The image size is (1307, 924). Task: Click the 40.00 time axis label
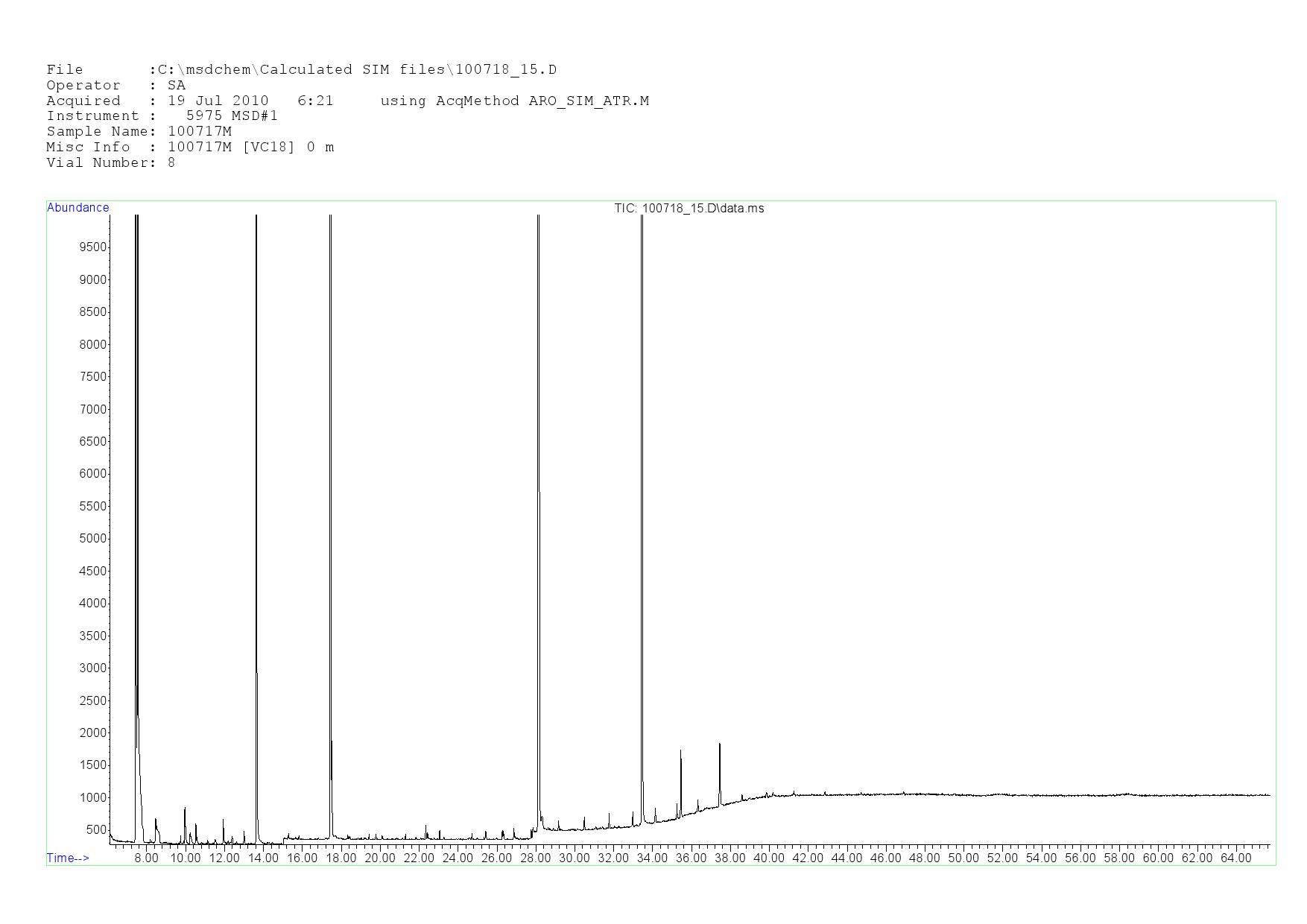pyautogui.click(x=768, y=858)
